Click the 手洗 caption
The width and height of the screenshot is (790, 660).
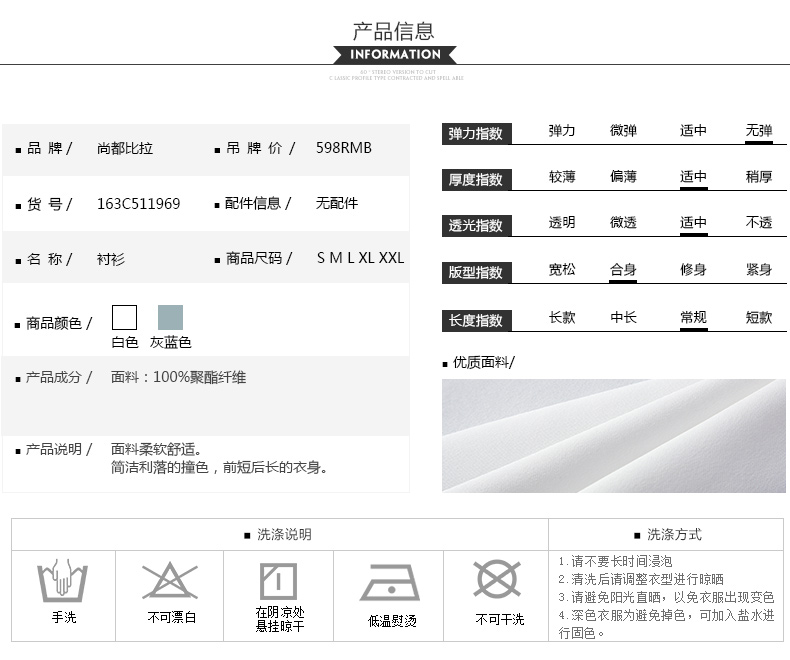[64, 618]
